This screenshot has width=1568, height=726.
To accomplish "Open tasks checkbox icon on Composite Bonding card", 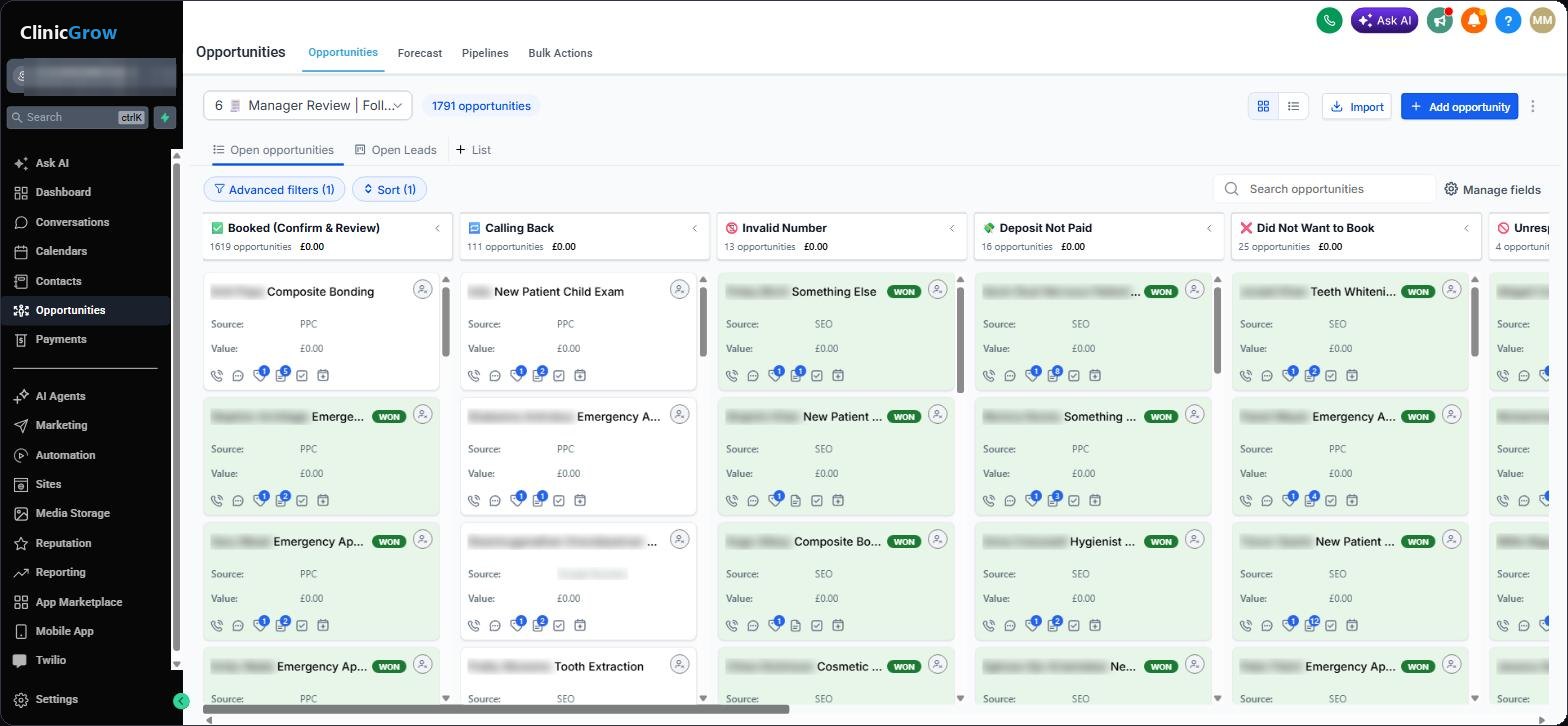I will [302, 376].
